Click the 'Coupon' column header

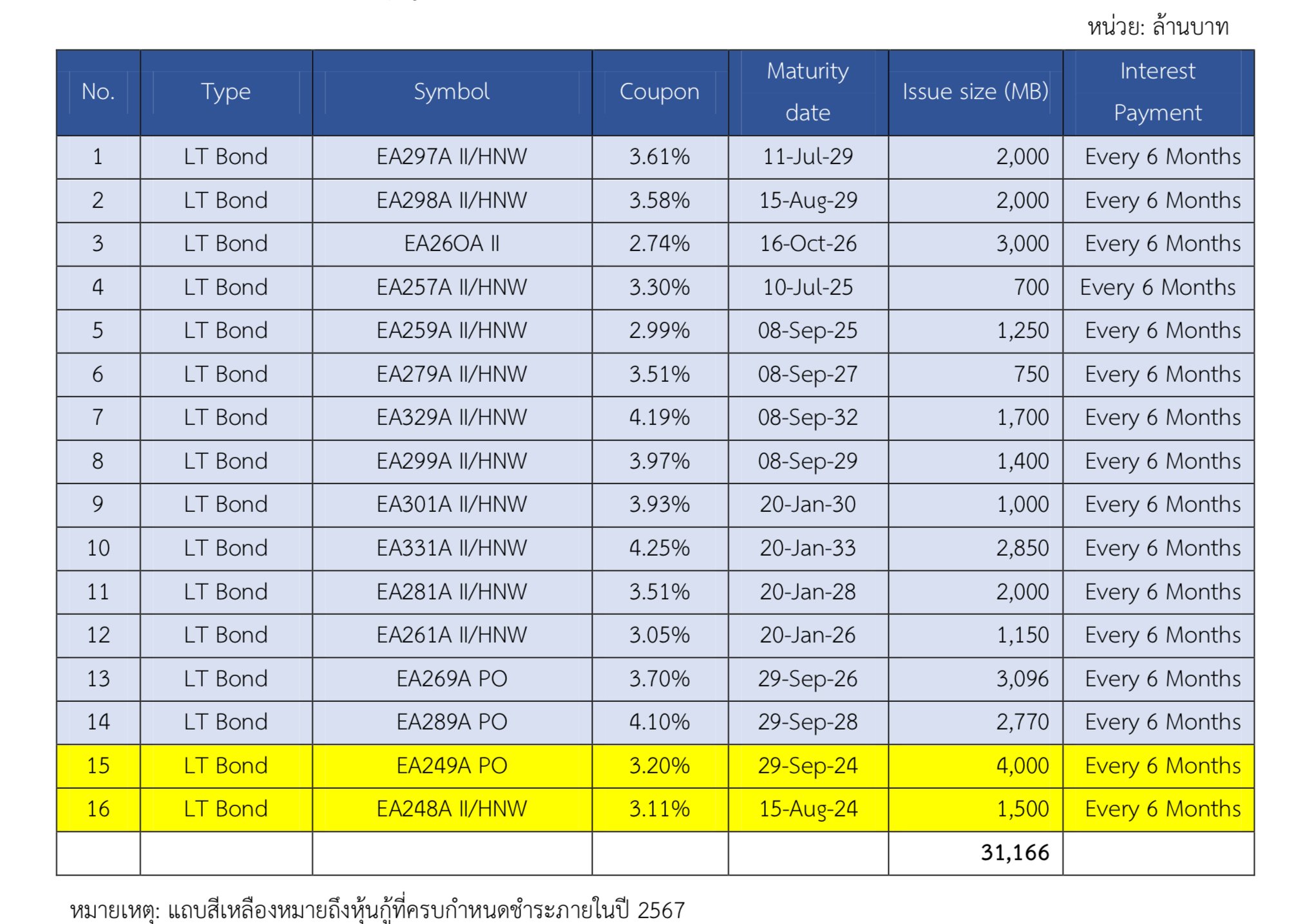[660, 92]
